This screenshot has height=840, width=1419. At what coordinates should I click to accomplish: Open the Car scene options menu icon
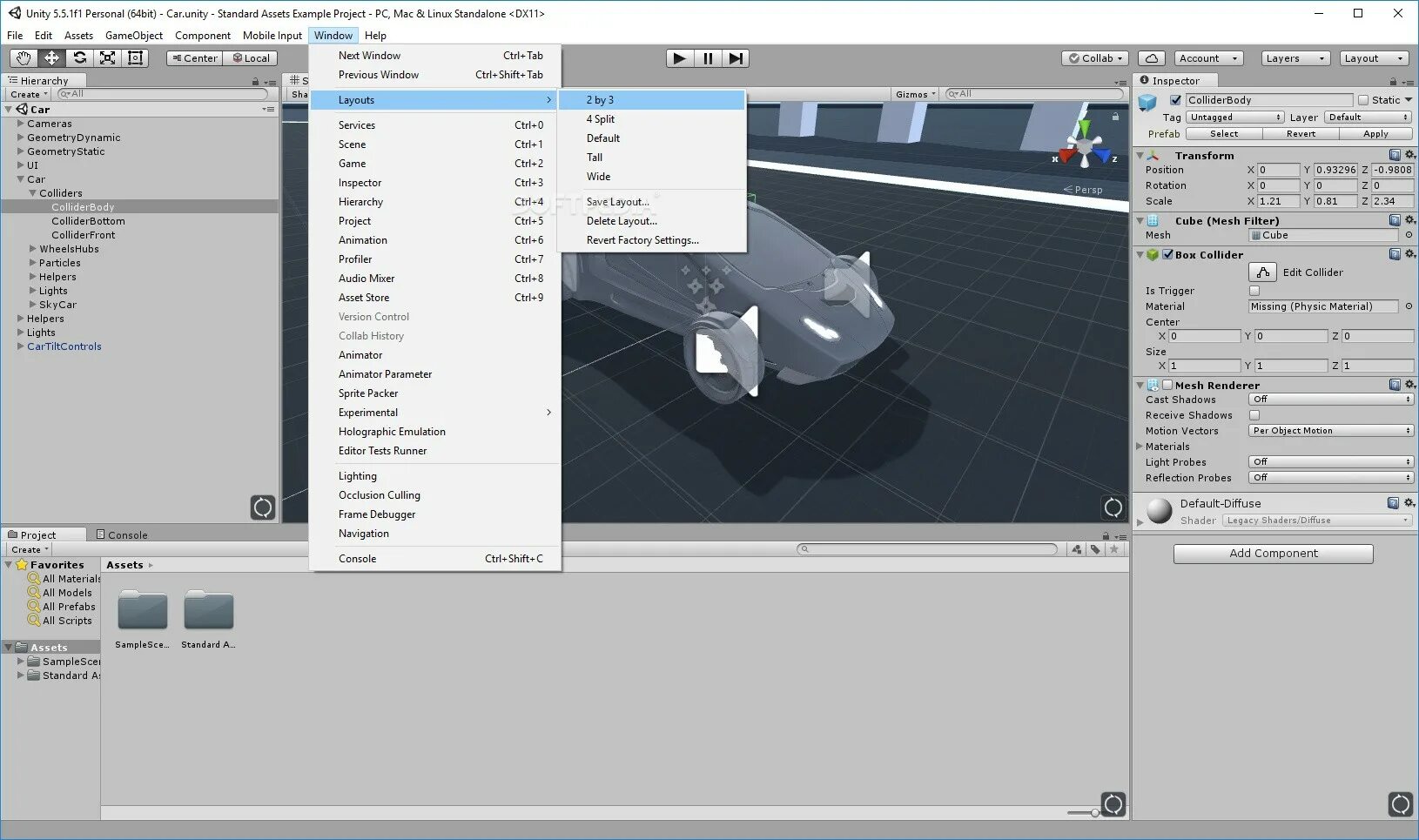(x=268, y=110)
